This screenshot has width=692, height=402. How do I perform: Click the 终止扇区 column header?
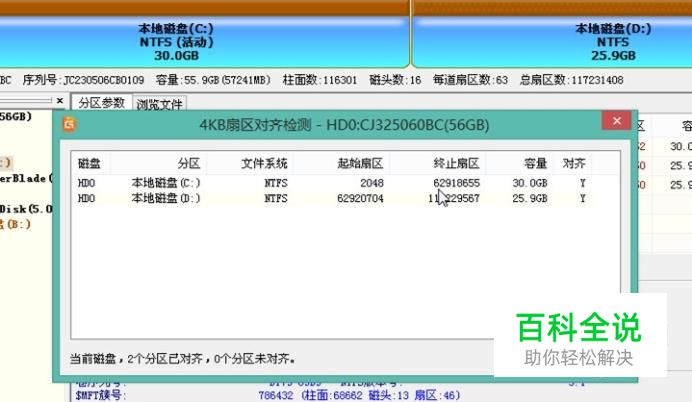[x=438, y=164]
